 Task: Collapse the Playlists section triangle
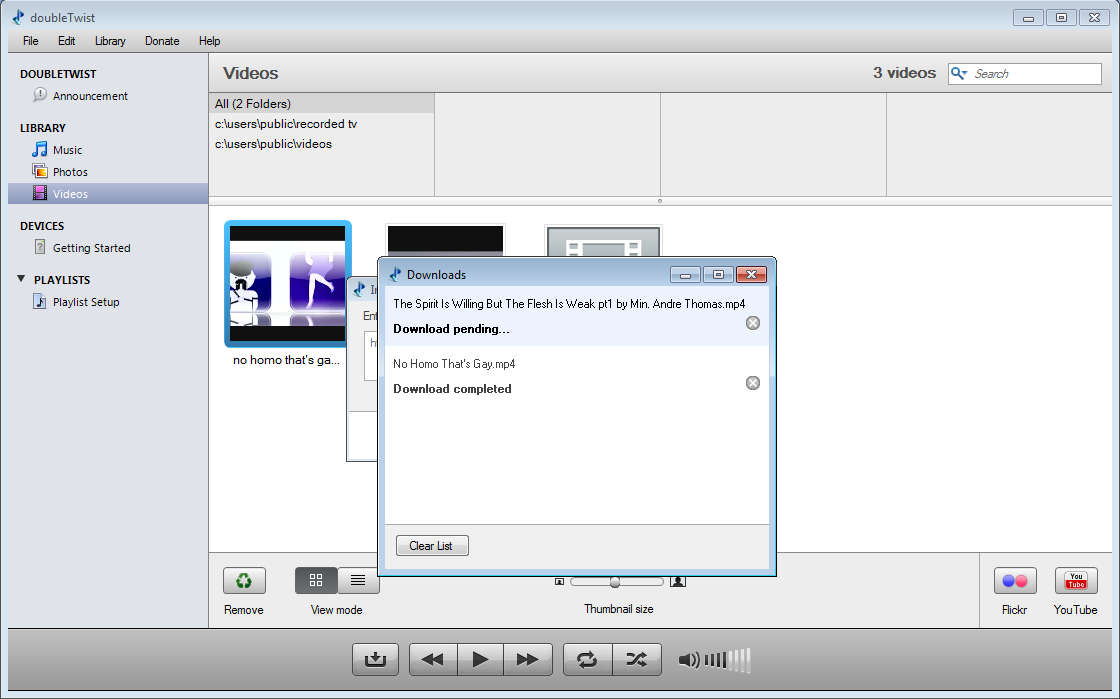[21, 279]
